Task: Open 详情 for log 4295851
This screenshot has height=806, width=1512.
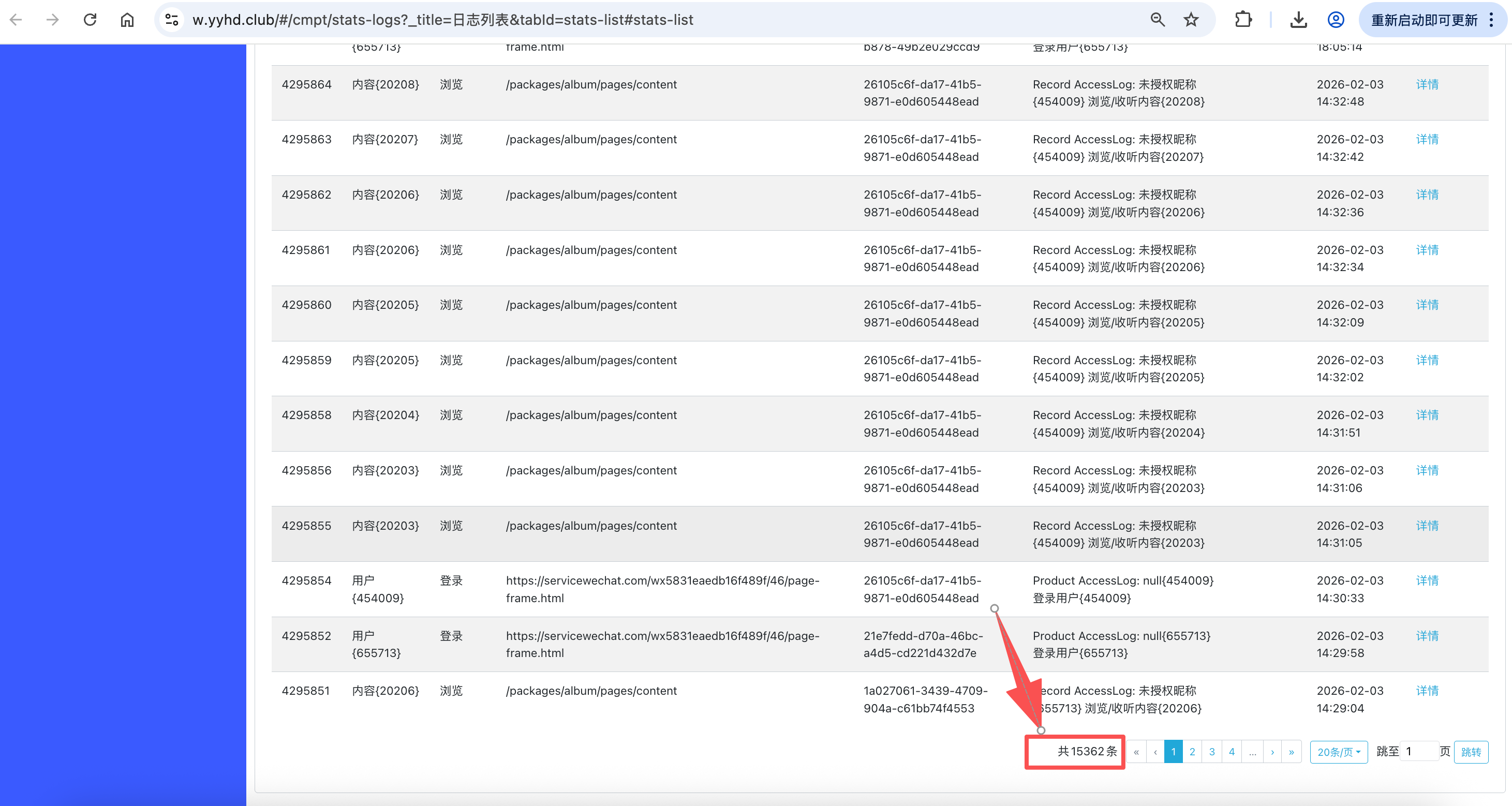Action: tap(1427, 691)
